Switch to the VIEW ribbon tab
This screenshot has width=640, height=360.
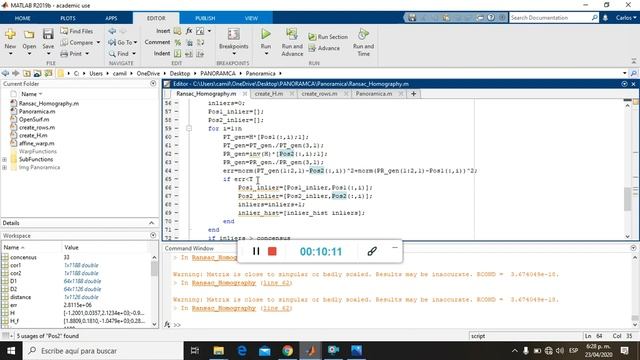click(x=251, y=18)
